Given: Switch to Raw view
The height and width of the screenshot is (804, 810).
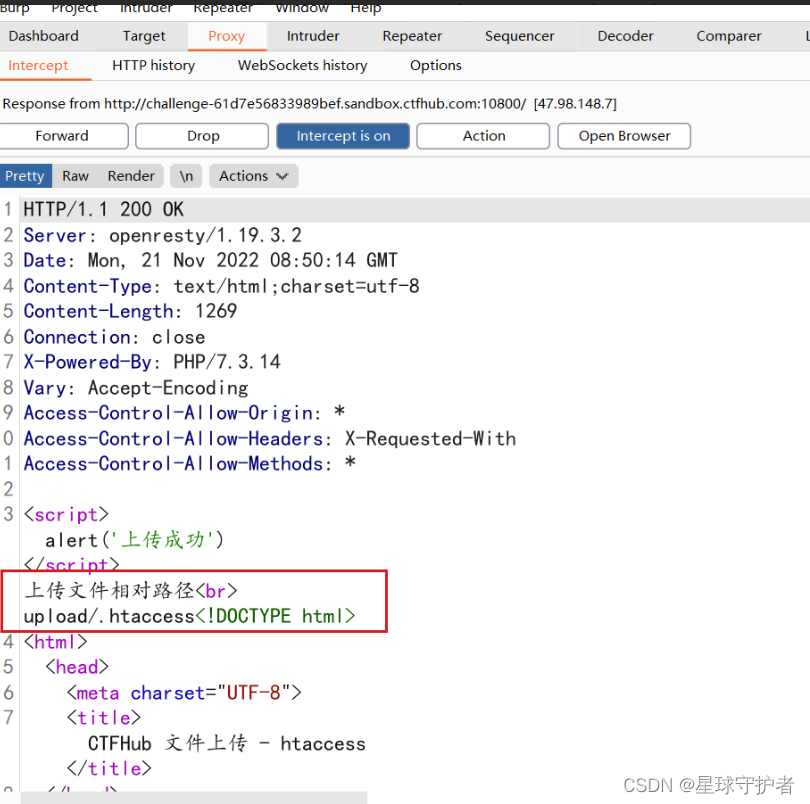Looking at the screenshot, I should pyautogui.click(x=75, y=176).
